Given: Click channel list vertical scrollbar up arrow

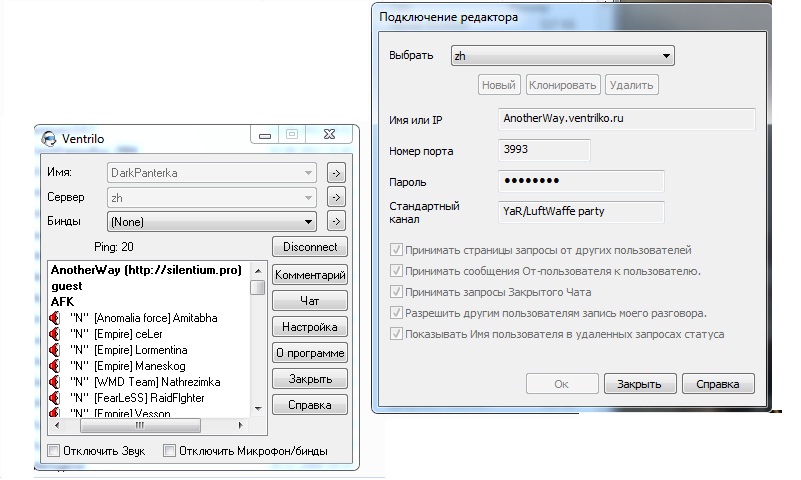Looking at the screenshot, I should click(x=258, y=271).
